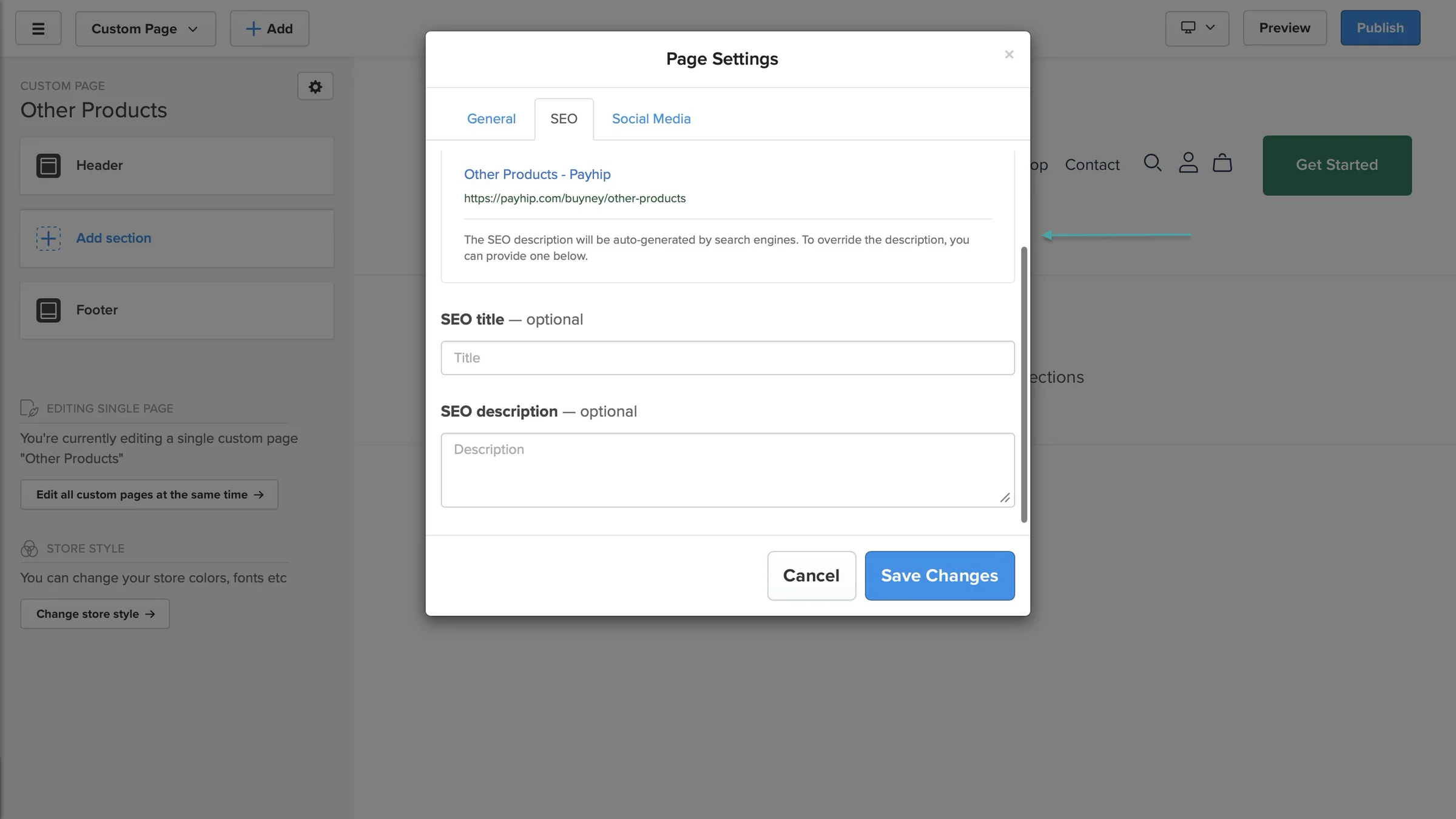The height and width of the screenshot is (819, 1456).
Task: Select the Footer section icon
Action: pos(49,310)
